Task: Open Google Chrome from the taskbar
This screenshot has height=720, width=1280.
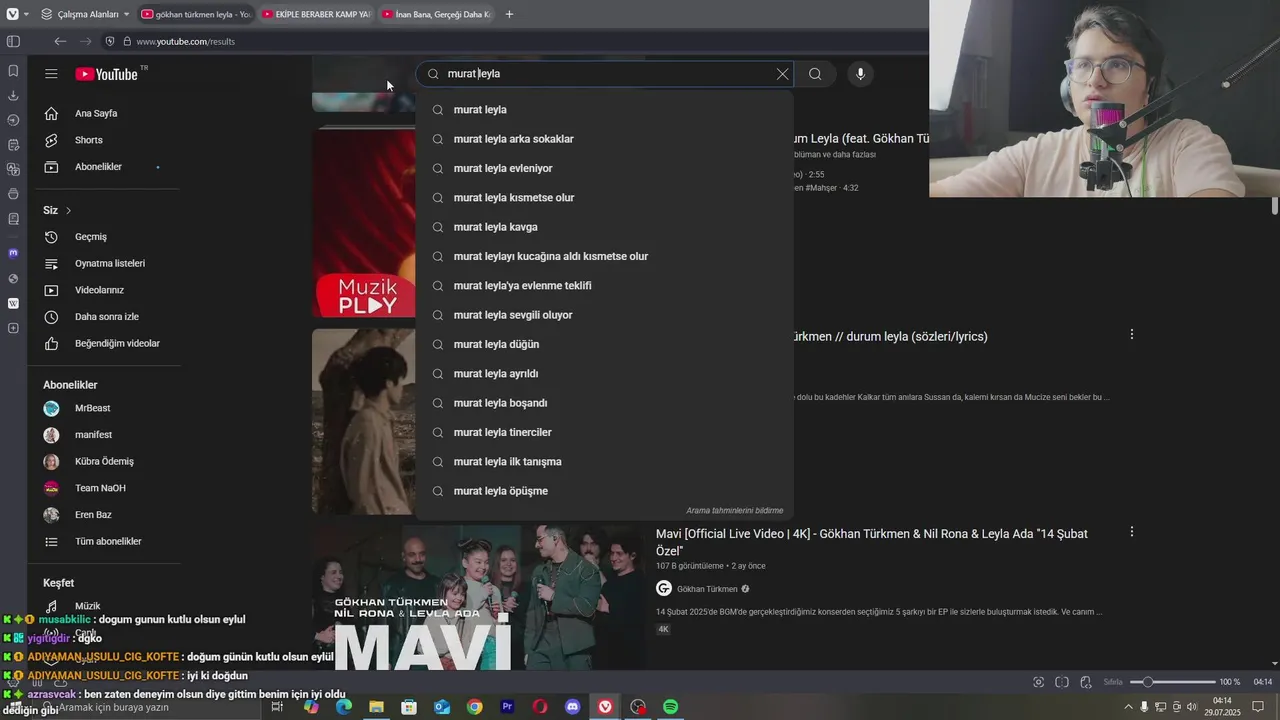Action: pos(474,707)
